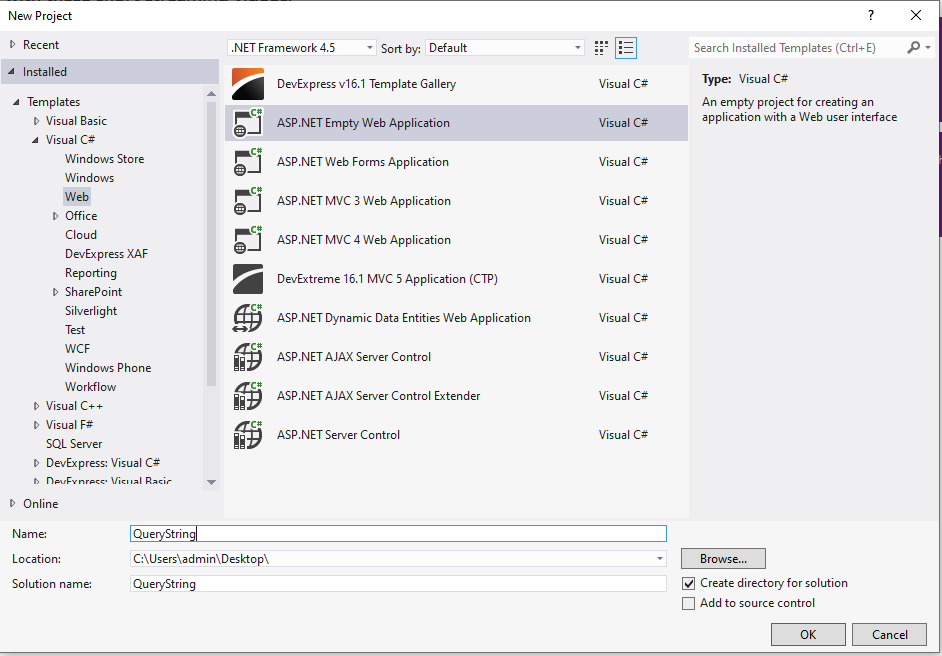Open search options dropdown arrow
The width and height of the screenshot is (942, 656).
coord(928,47)
